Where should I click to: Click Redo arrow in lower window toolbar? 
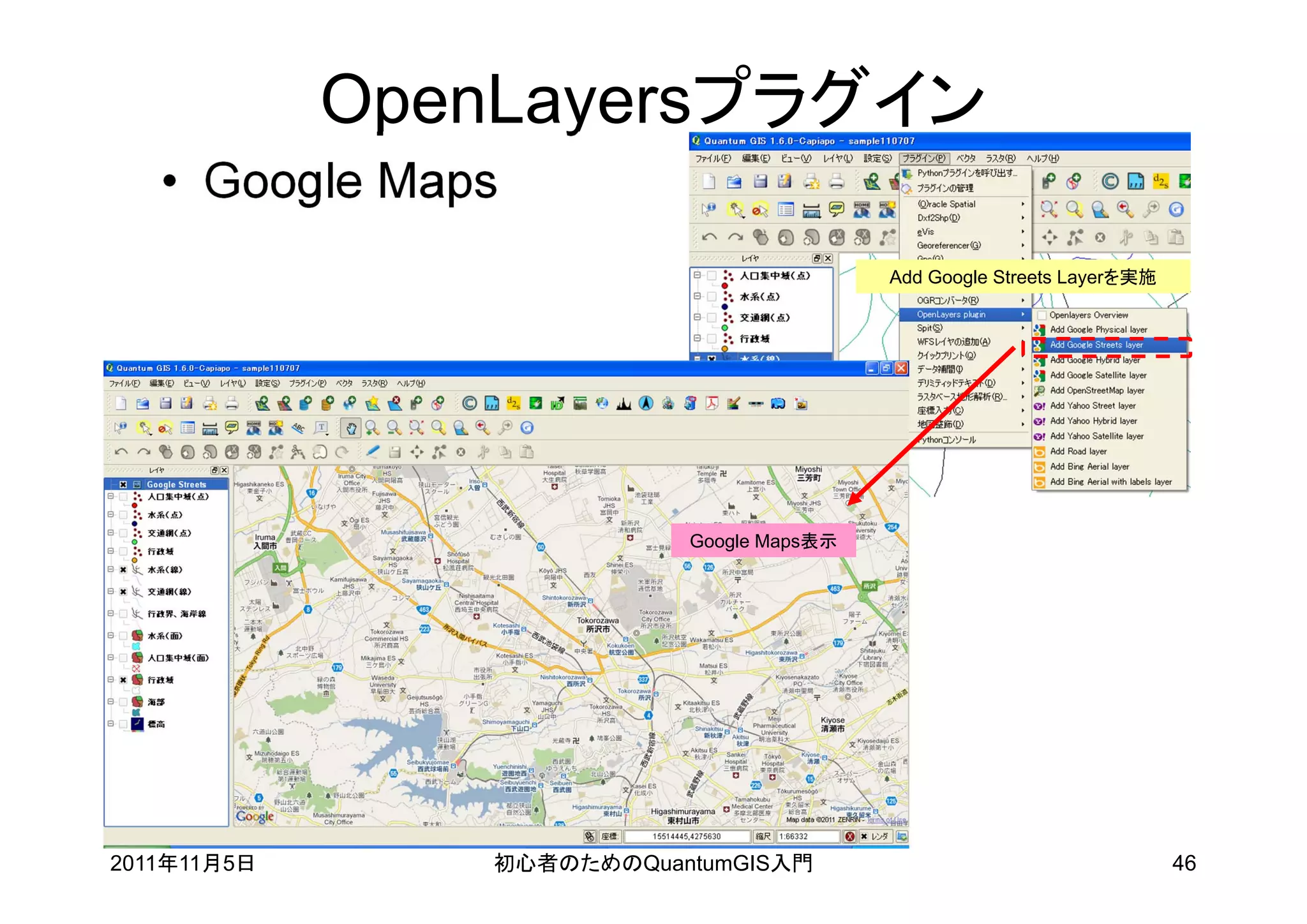[x=144, y=452]
